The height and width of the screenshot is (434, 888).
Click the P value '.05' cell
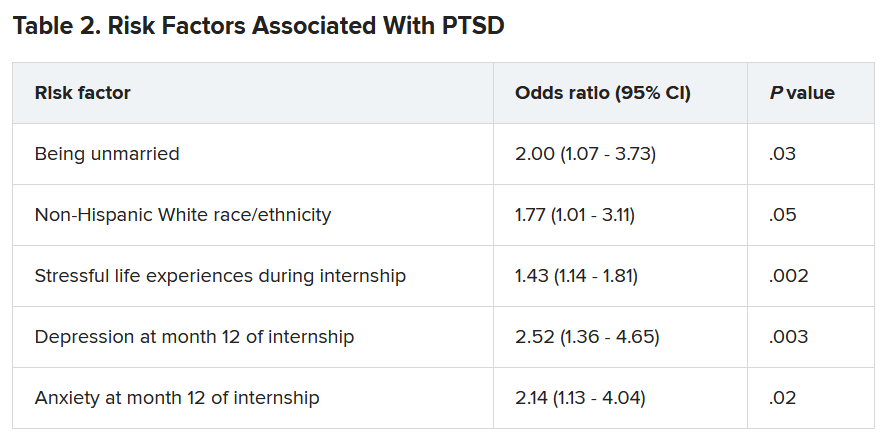[x=783, y=215]
